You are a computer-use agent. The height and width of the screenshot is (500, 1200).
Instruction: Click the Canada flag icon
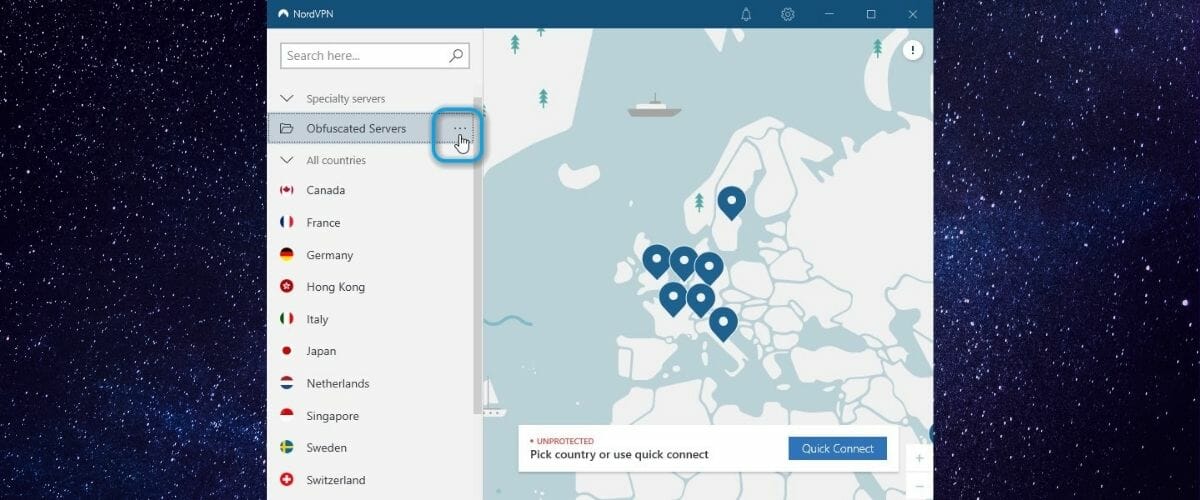pos(287,190)
